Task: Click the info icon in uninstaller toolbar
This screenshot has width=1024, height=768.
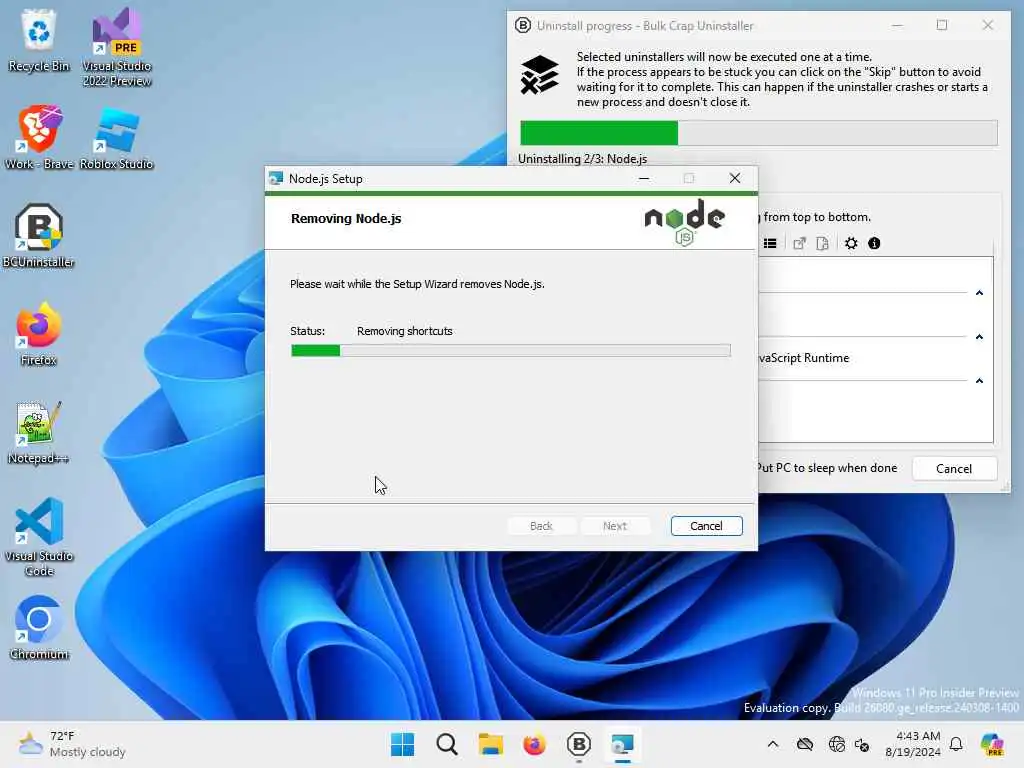Action: point(874,244)
